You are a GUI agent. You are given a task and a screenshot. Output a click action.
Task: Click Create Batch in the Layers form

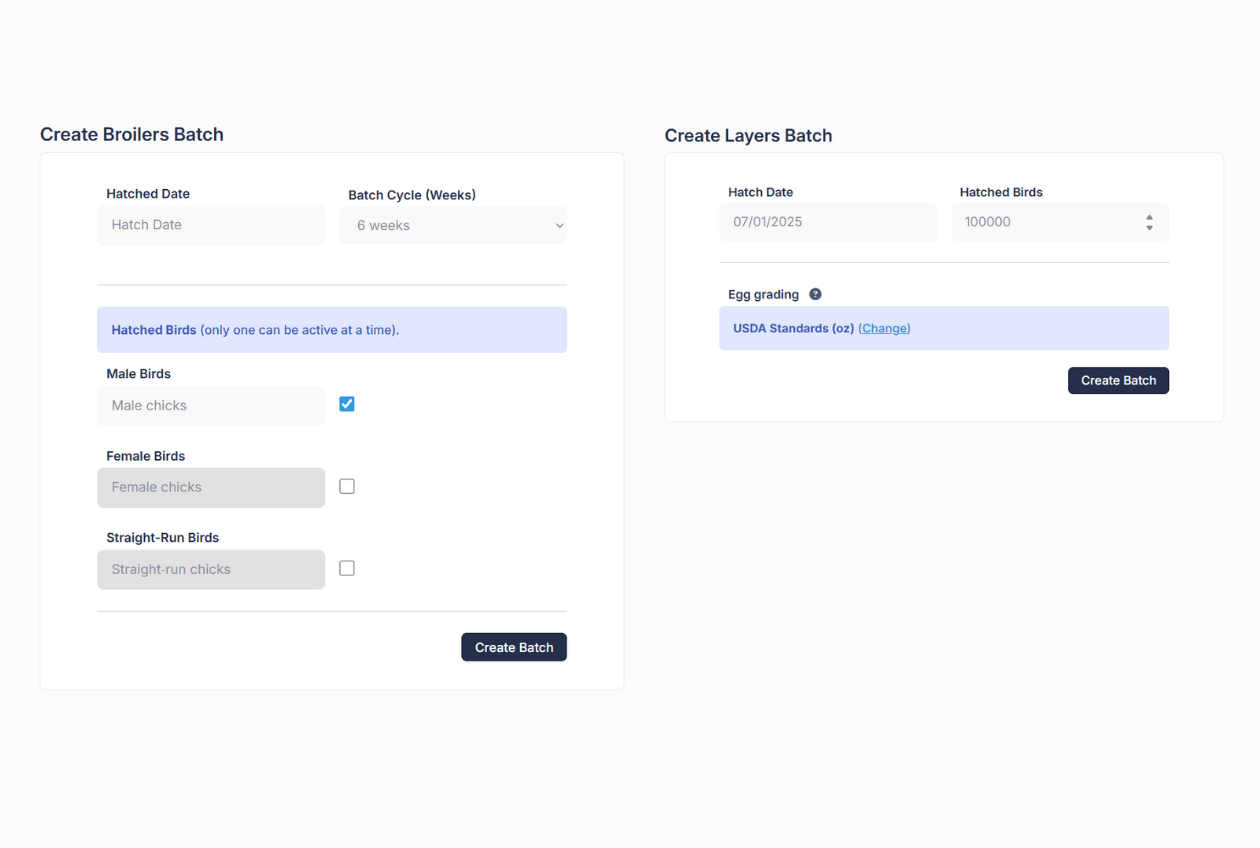tap(1118, 380)
